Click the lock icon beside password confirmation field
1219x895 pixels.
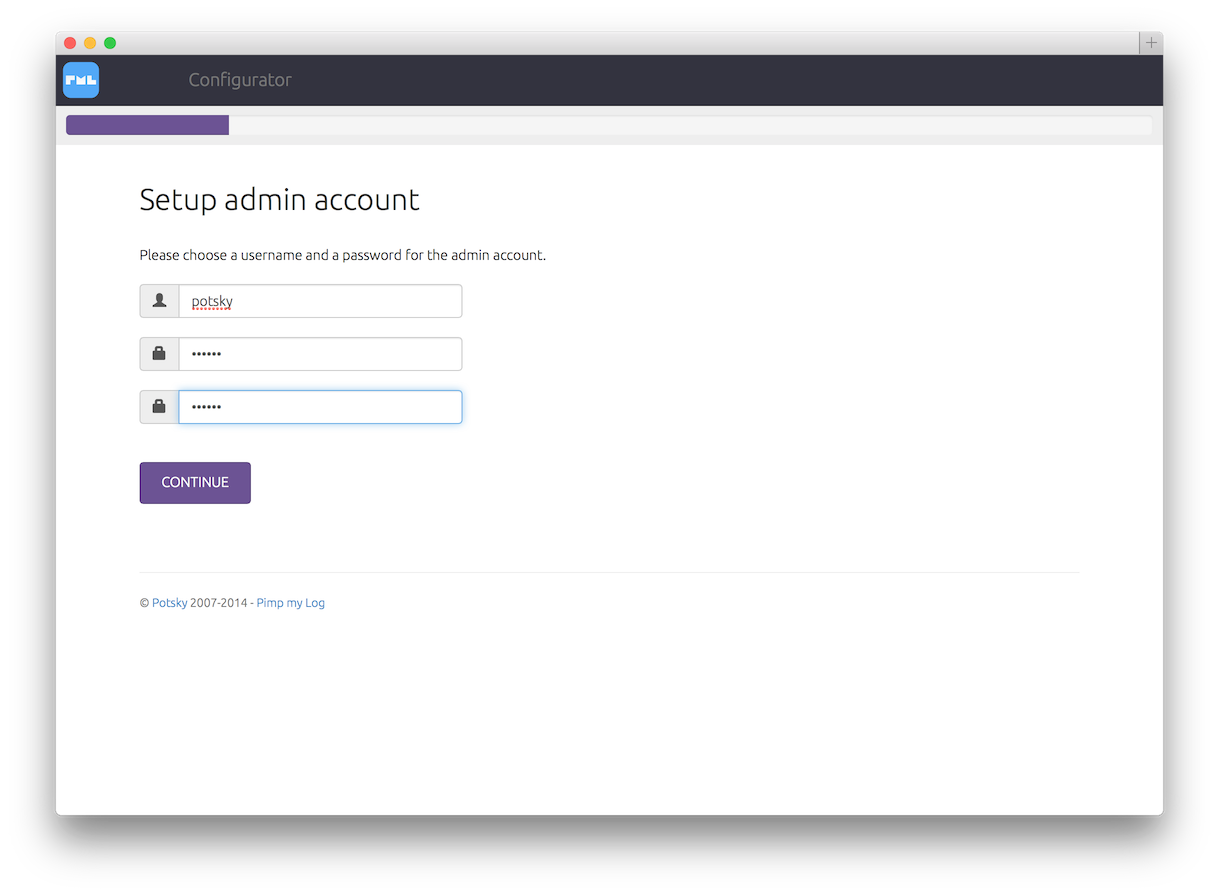point(159,407)
